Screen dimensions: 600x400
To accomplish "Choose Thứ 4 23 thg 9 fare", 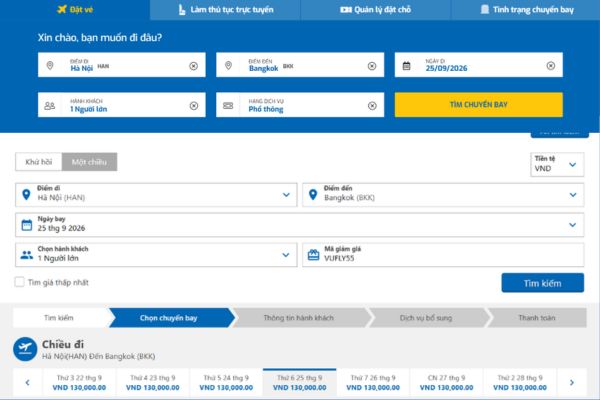I will coord(153,382).
